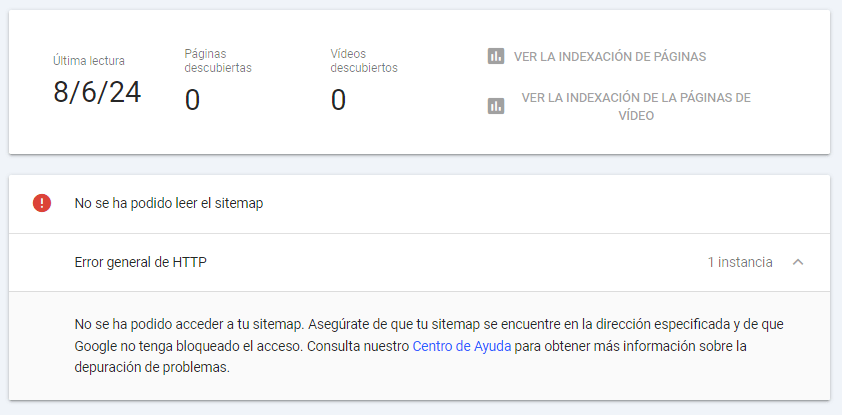The height and width of the screenshot is (415, 842).
Task: Click the Vídeos descubiertos label
Action: pos(364,61)
